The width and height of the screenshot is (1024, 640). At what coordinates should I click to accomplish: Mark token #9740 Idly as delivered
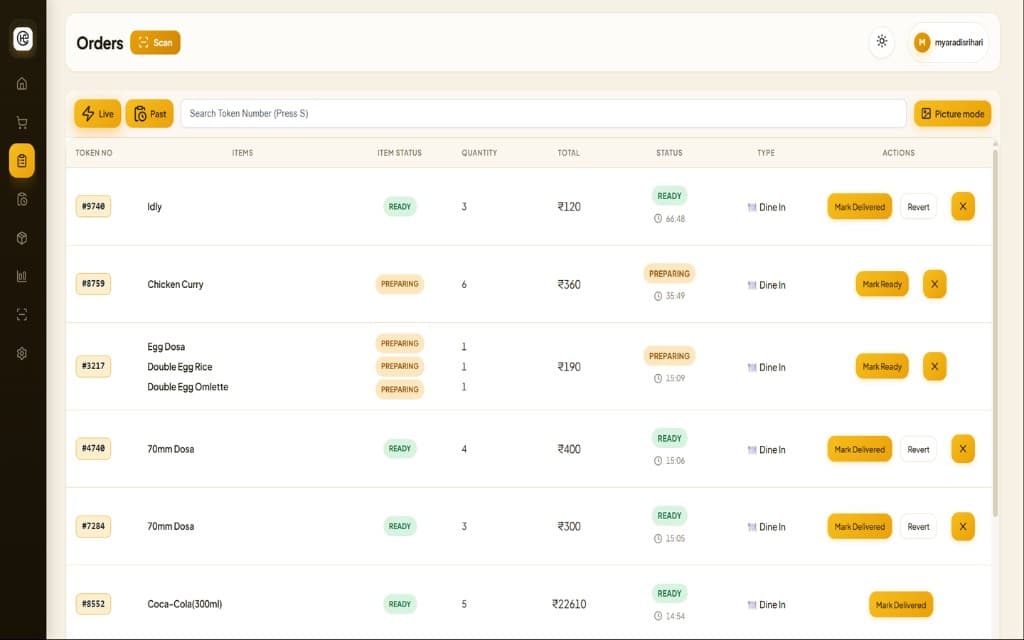(859, 206)
